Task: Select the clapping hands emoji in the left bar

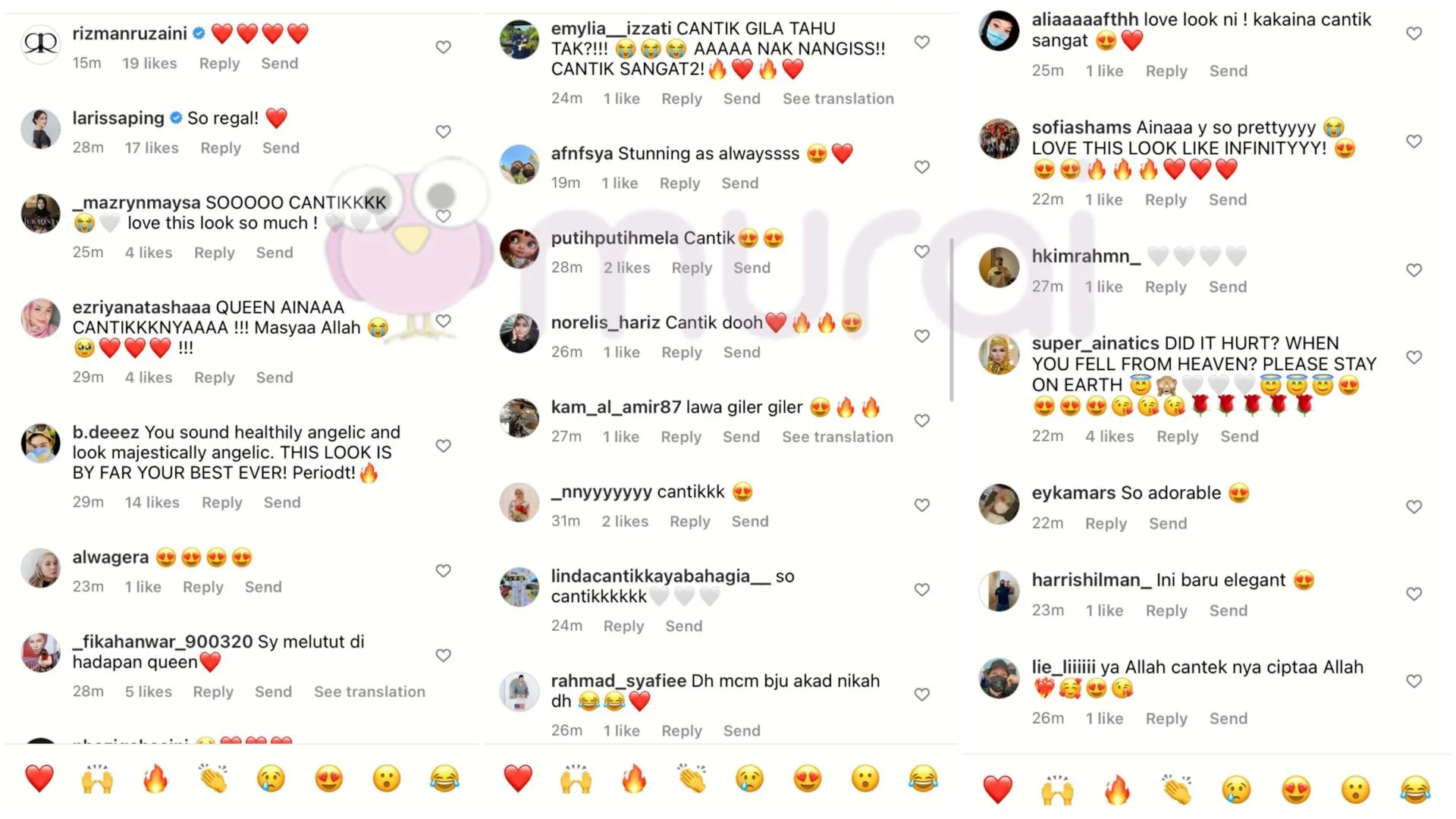Action: [213, 779]
